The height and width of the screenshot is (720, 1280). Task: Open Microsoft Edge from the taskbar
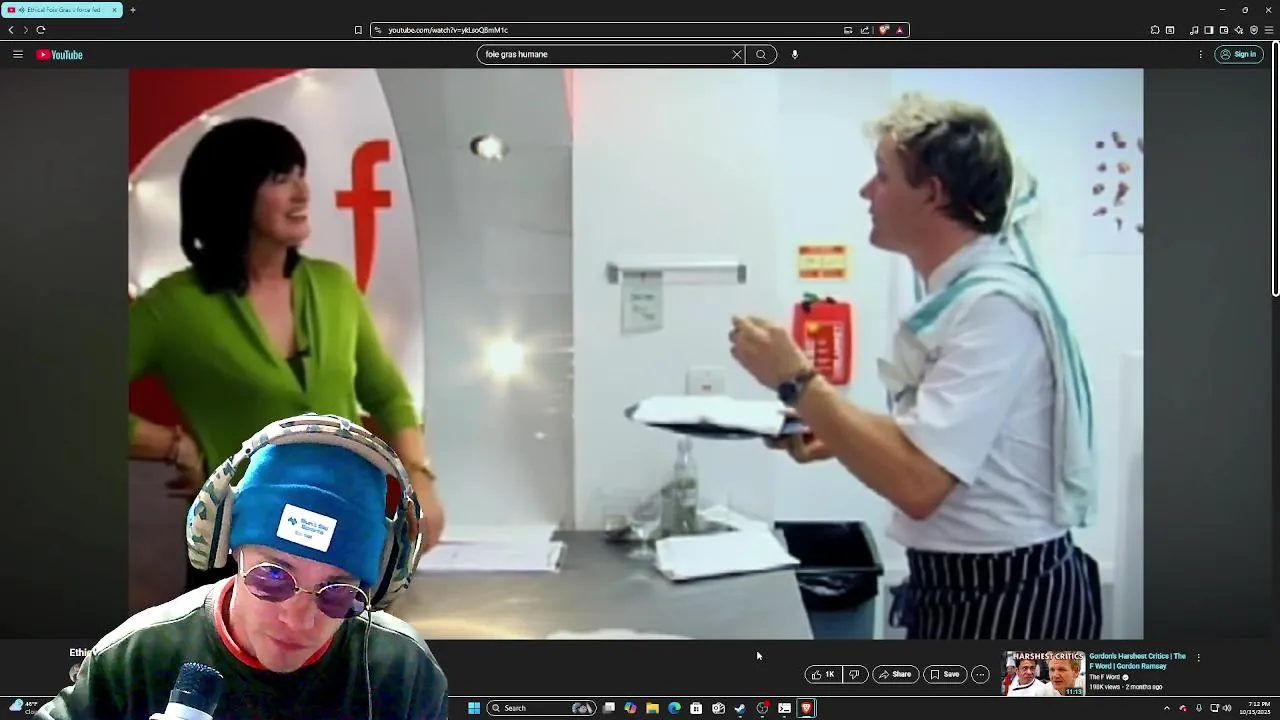point(674,708)
